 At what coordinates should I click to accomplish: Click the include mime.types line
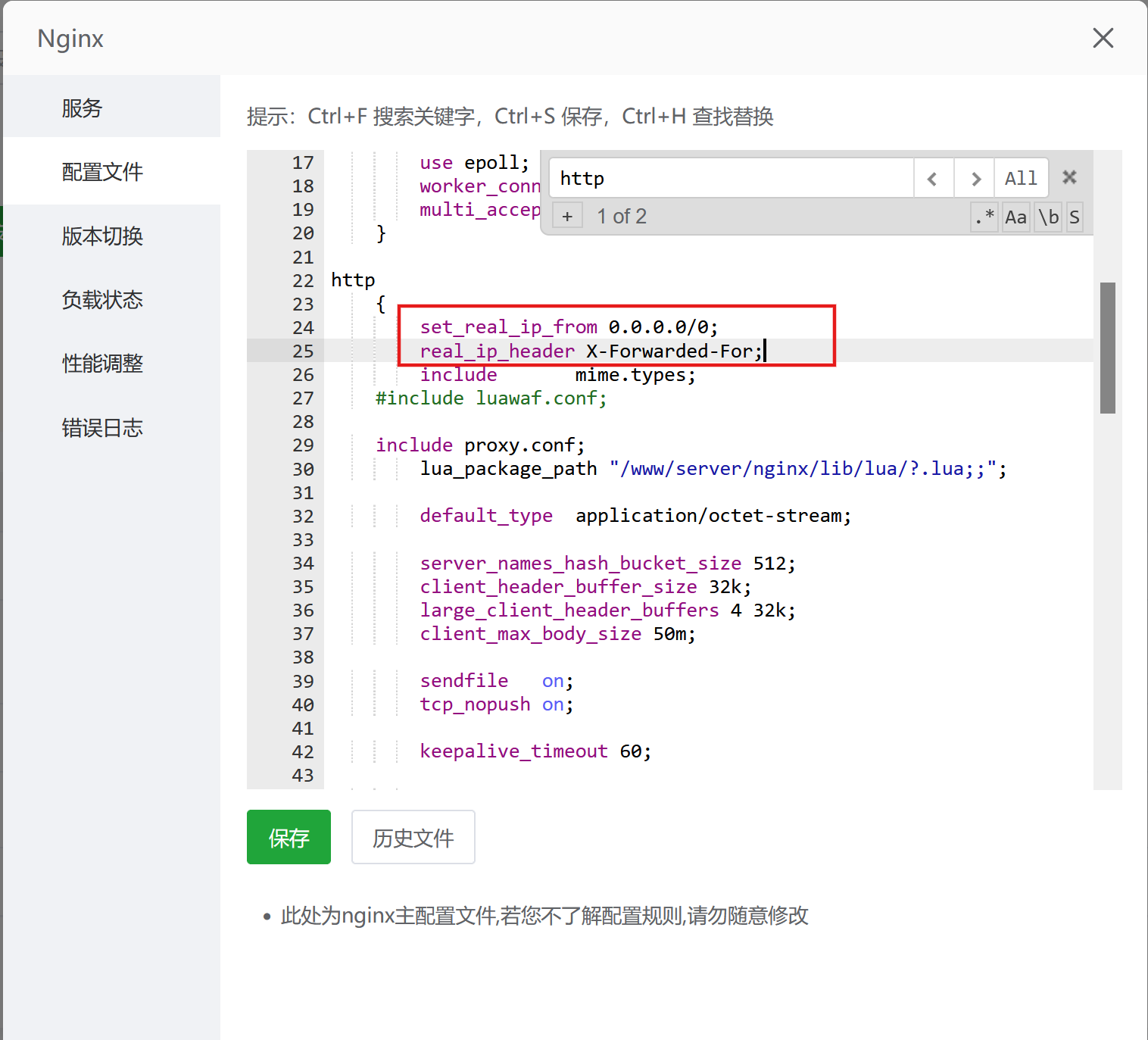pyautogui.click(x=557, y=375)
